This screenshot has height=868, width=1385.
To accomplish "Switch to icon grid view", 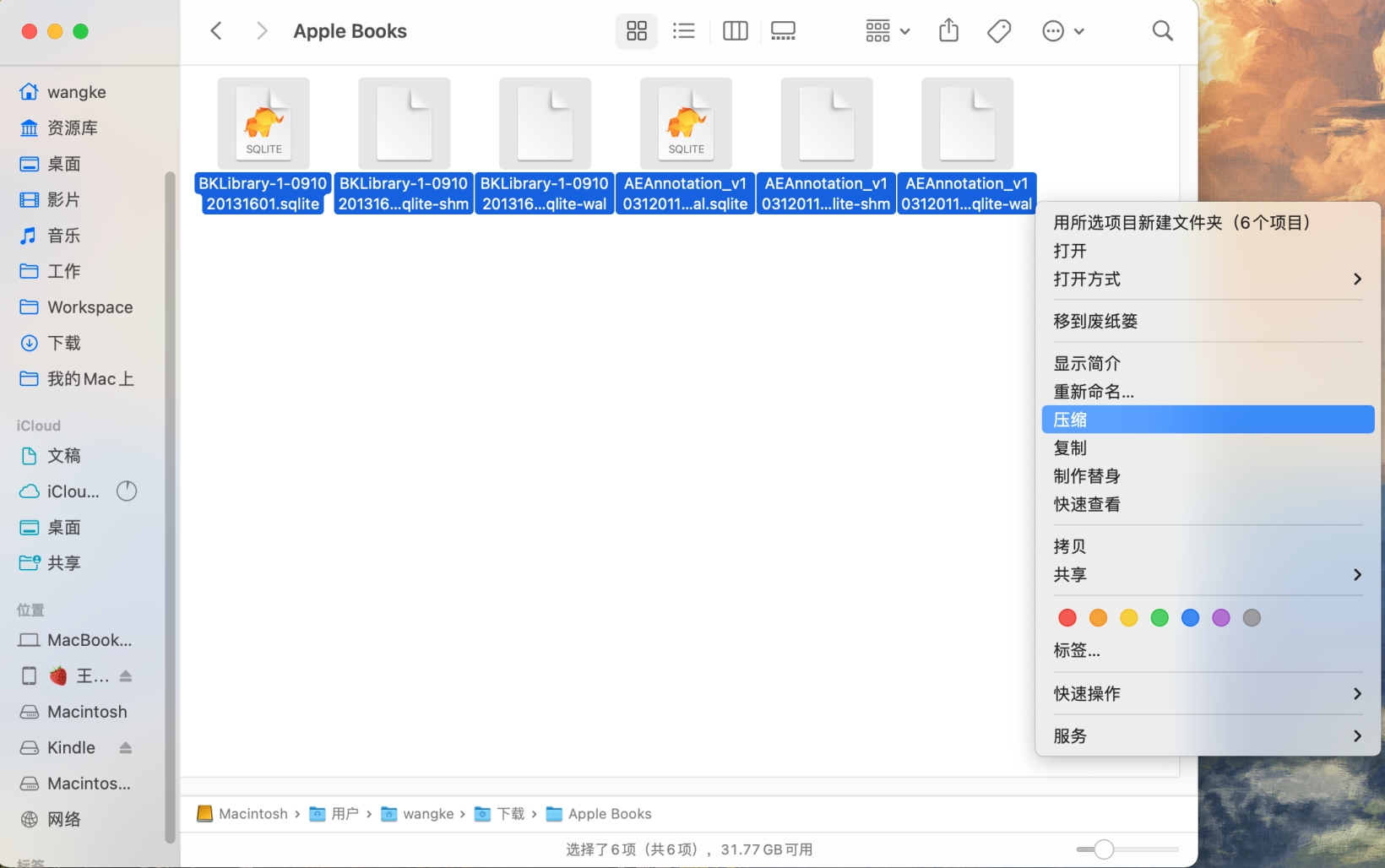I will click(637, 31).
